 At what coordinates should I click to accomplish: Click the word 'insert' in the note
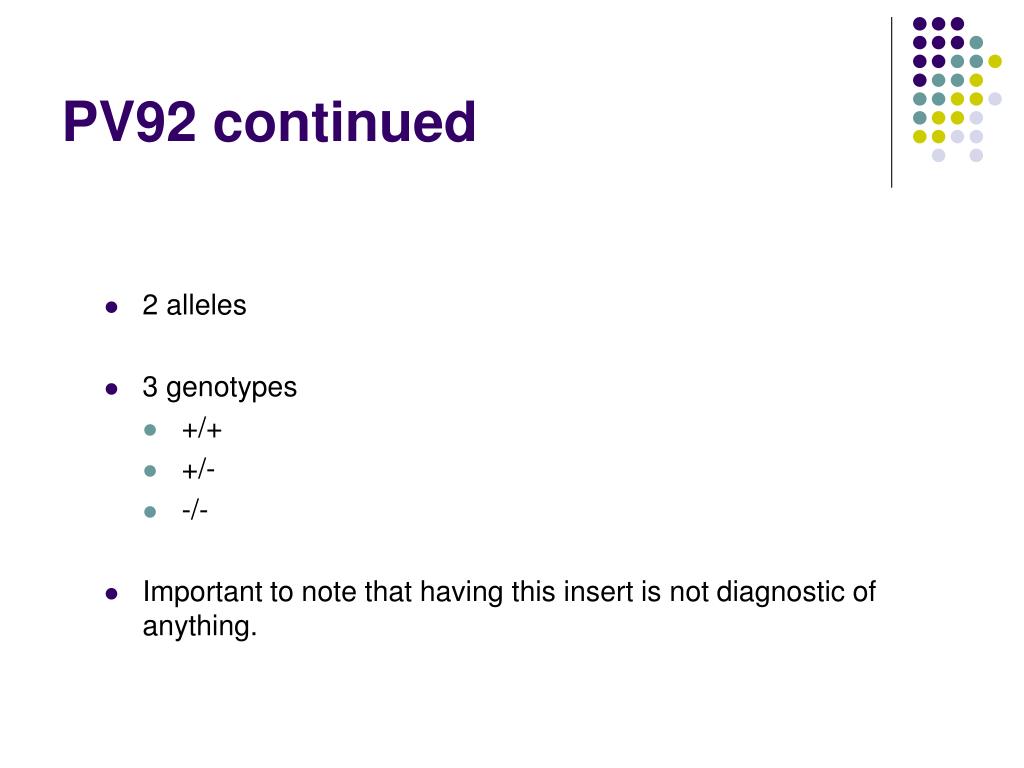[599, 592]
